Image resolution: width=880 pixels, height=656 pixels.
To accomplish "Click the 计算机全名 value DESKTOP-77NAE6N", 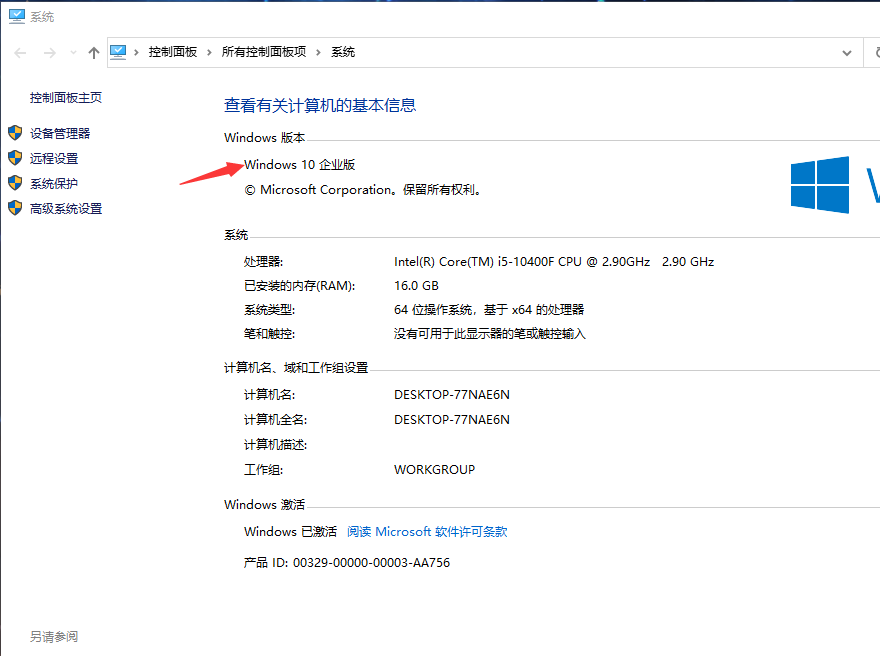I will [452, 420].
